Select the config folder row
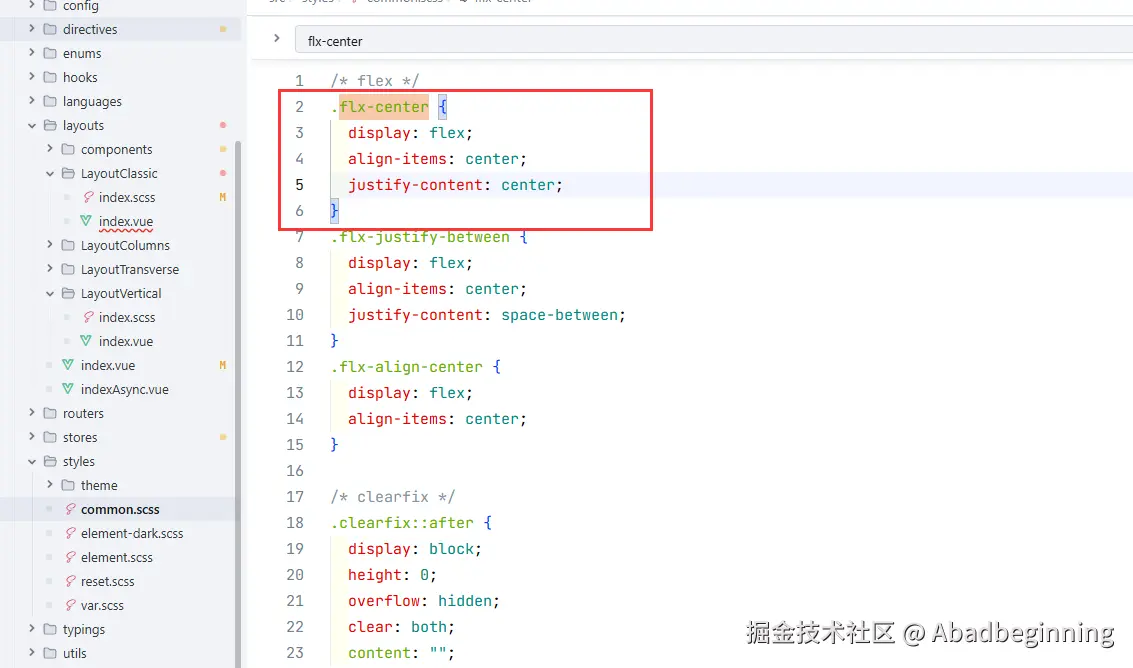 [120, 6]
